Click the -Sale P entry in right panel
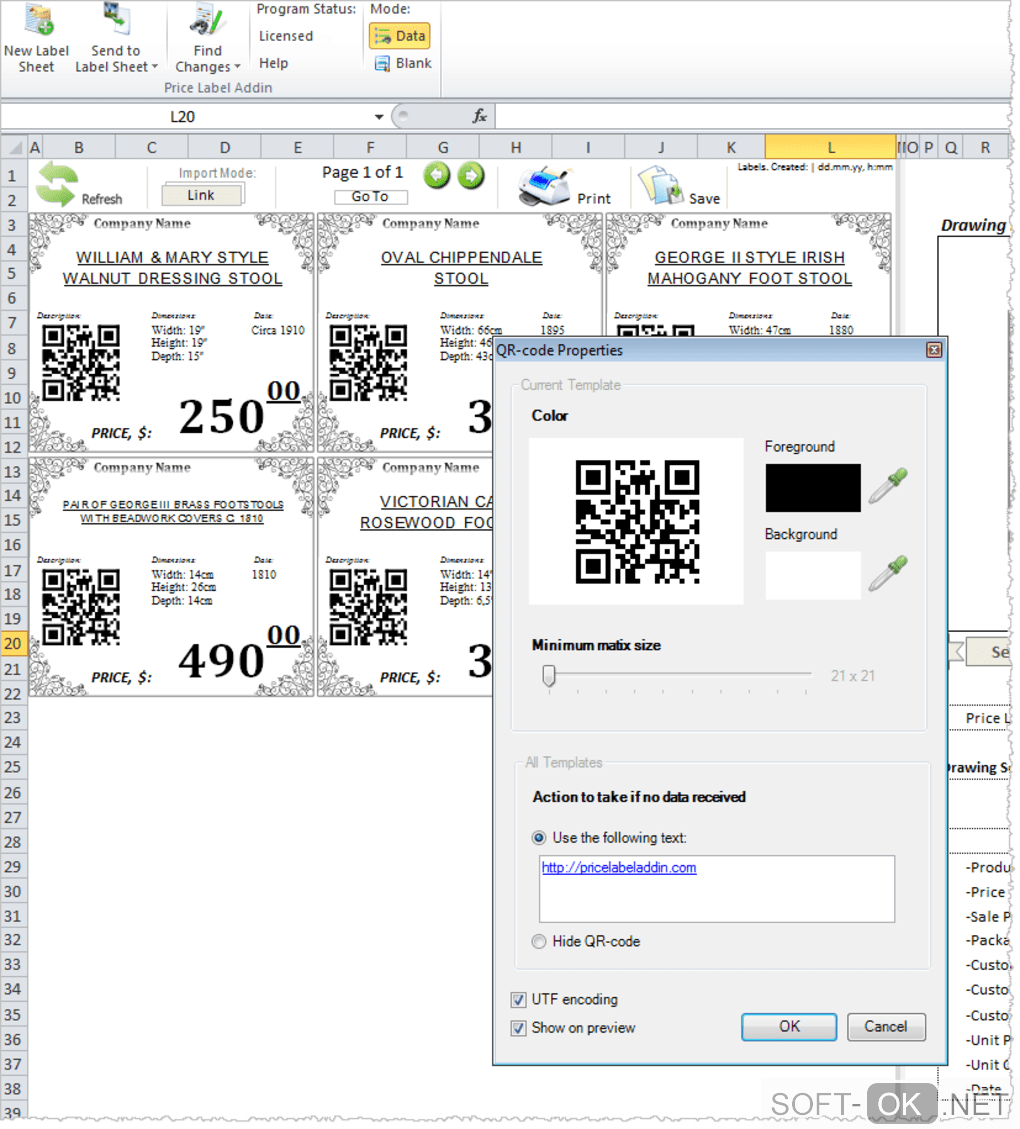 (988, 917)
